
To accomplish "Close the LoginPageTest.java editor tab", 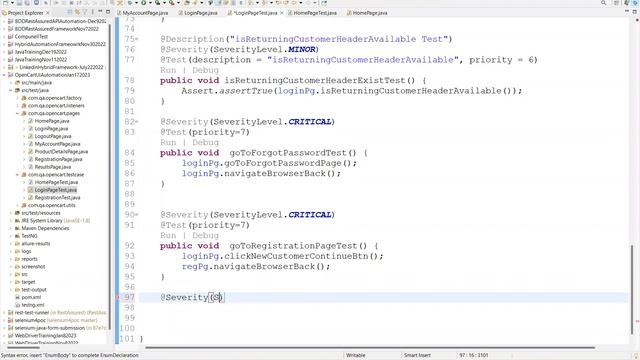I will [x=282, y=13].
